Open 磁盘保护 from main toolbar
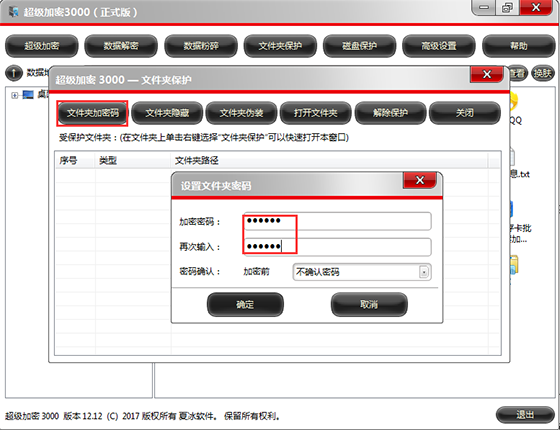The width and height of the screenshot is (560, 430). coord(359,46)
